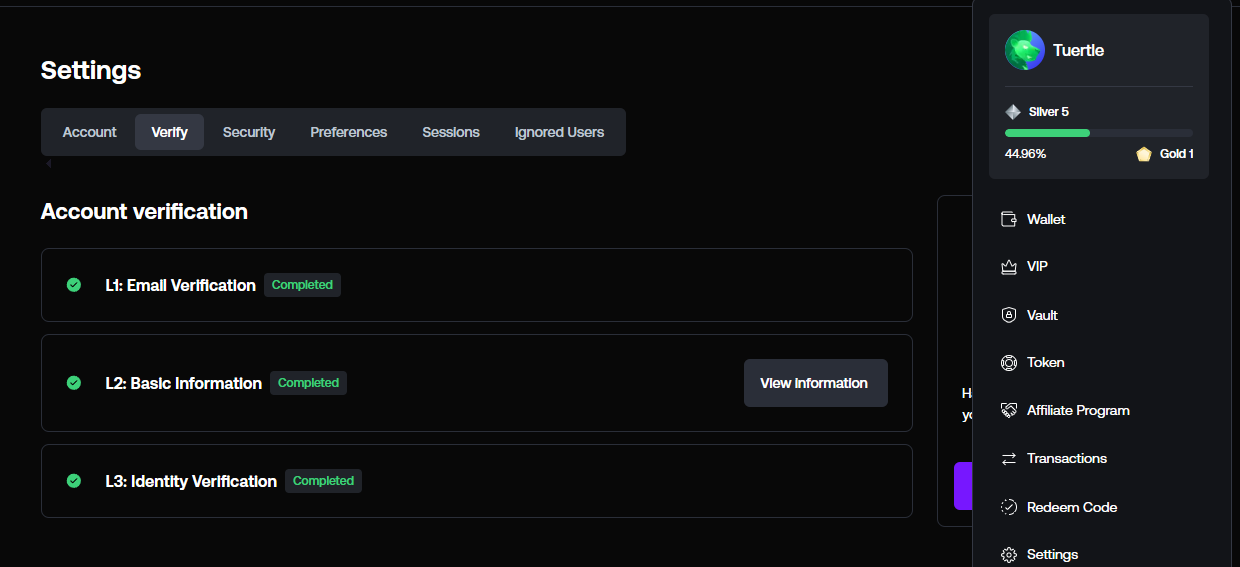
Task: Click the Silver 5 rank badge icon
Action: 1013,112
